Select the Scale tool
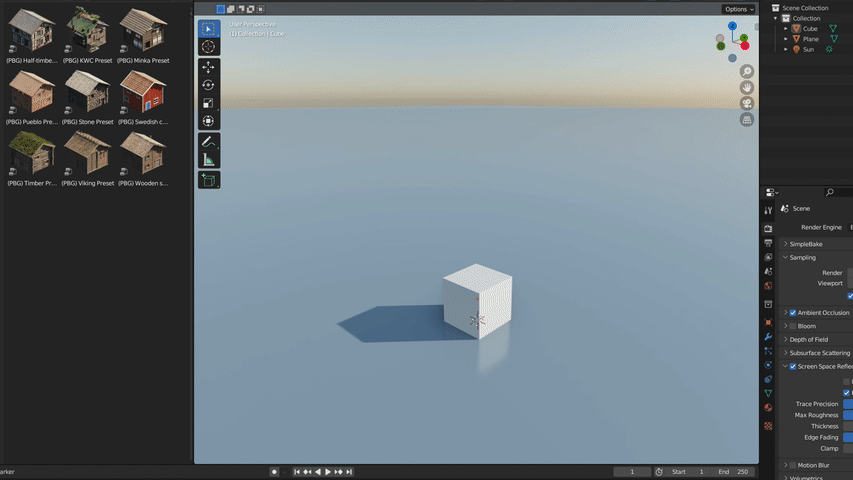This screenshot has width=853, height=480. click(208, 103)
